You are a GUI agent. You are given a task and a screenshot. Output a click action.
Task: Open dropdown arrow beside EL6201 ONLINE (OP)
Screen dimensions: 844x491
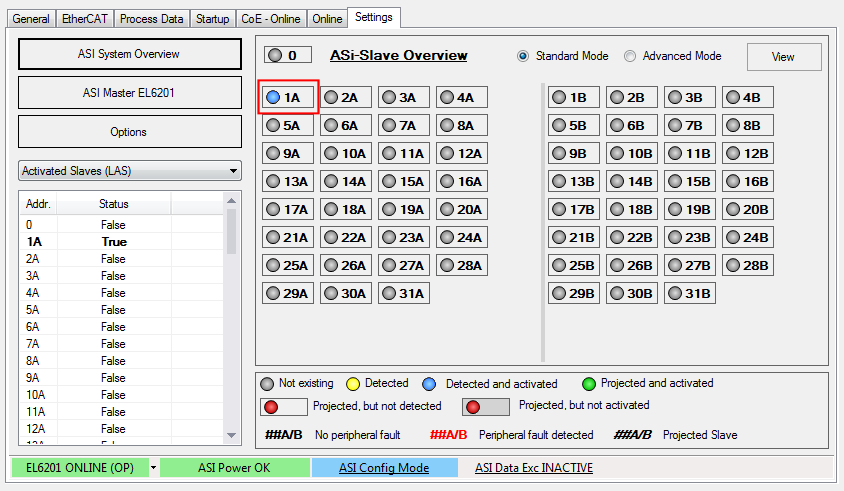click(x=153, y=467)
